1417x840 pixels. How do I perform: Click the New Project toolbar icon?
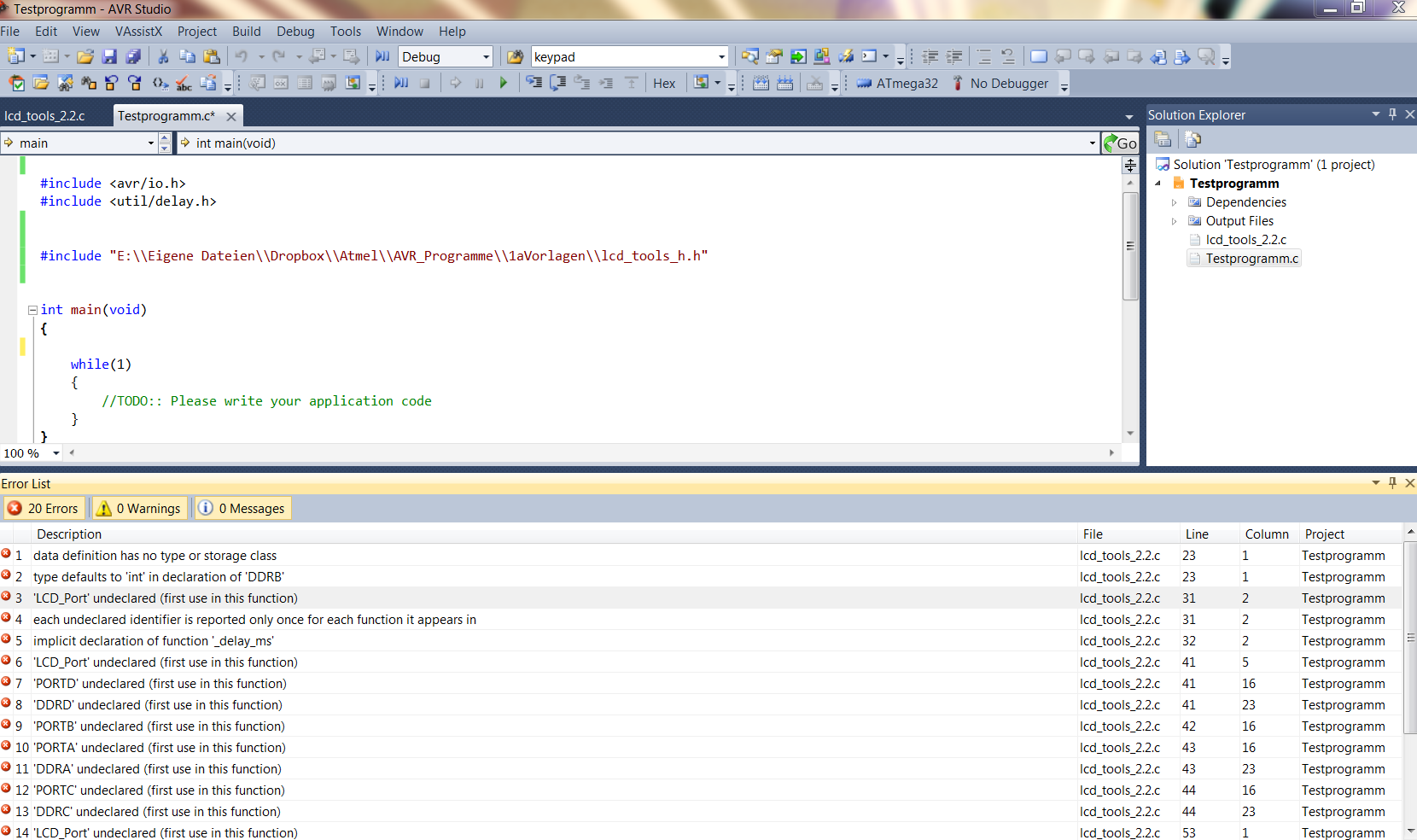coord(15,56)
